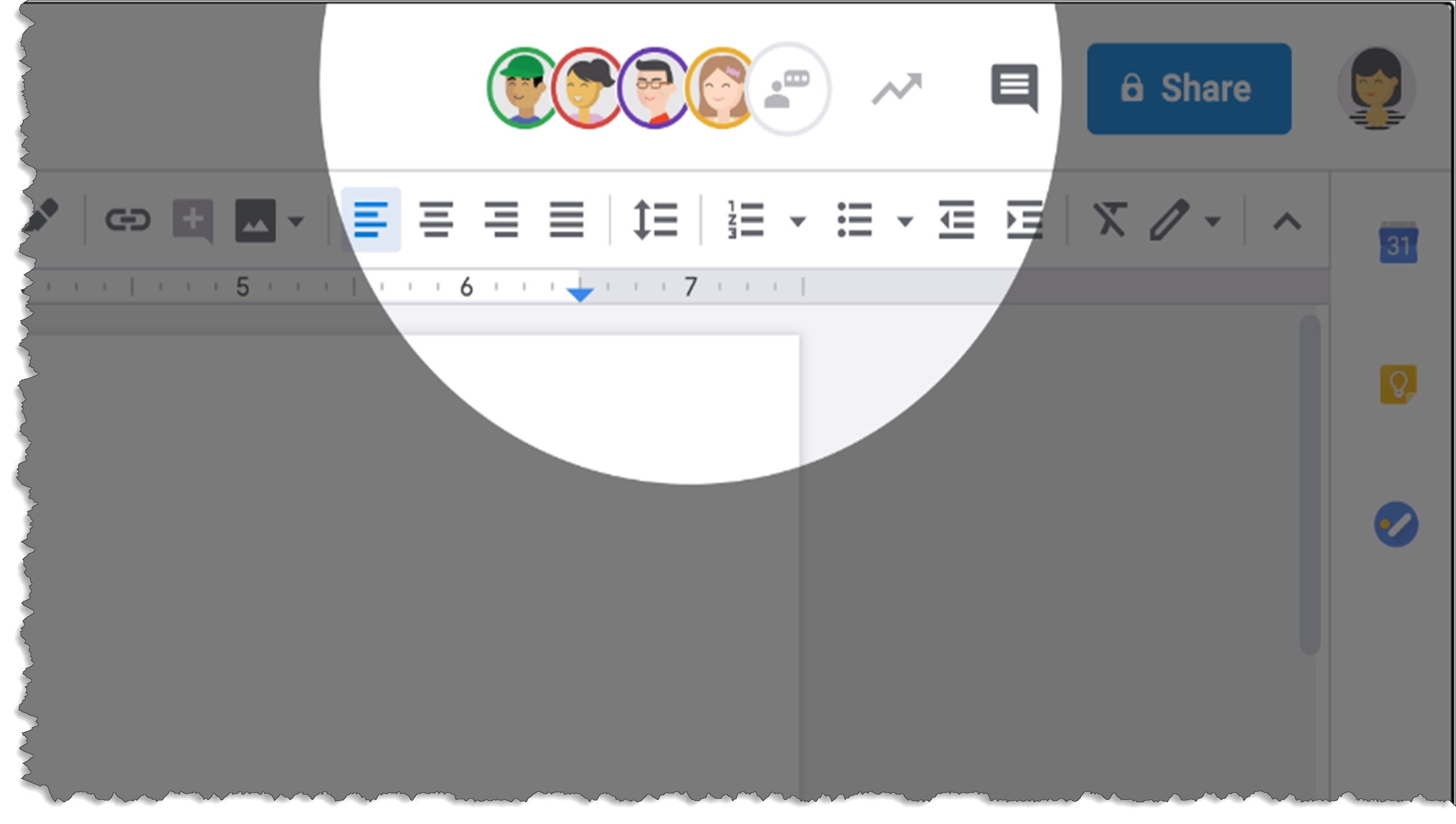The width and height of the screenshot is (1456, 824).
Task: Click the left-align text icon
Action: click(370, 220)
